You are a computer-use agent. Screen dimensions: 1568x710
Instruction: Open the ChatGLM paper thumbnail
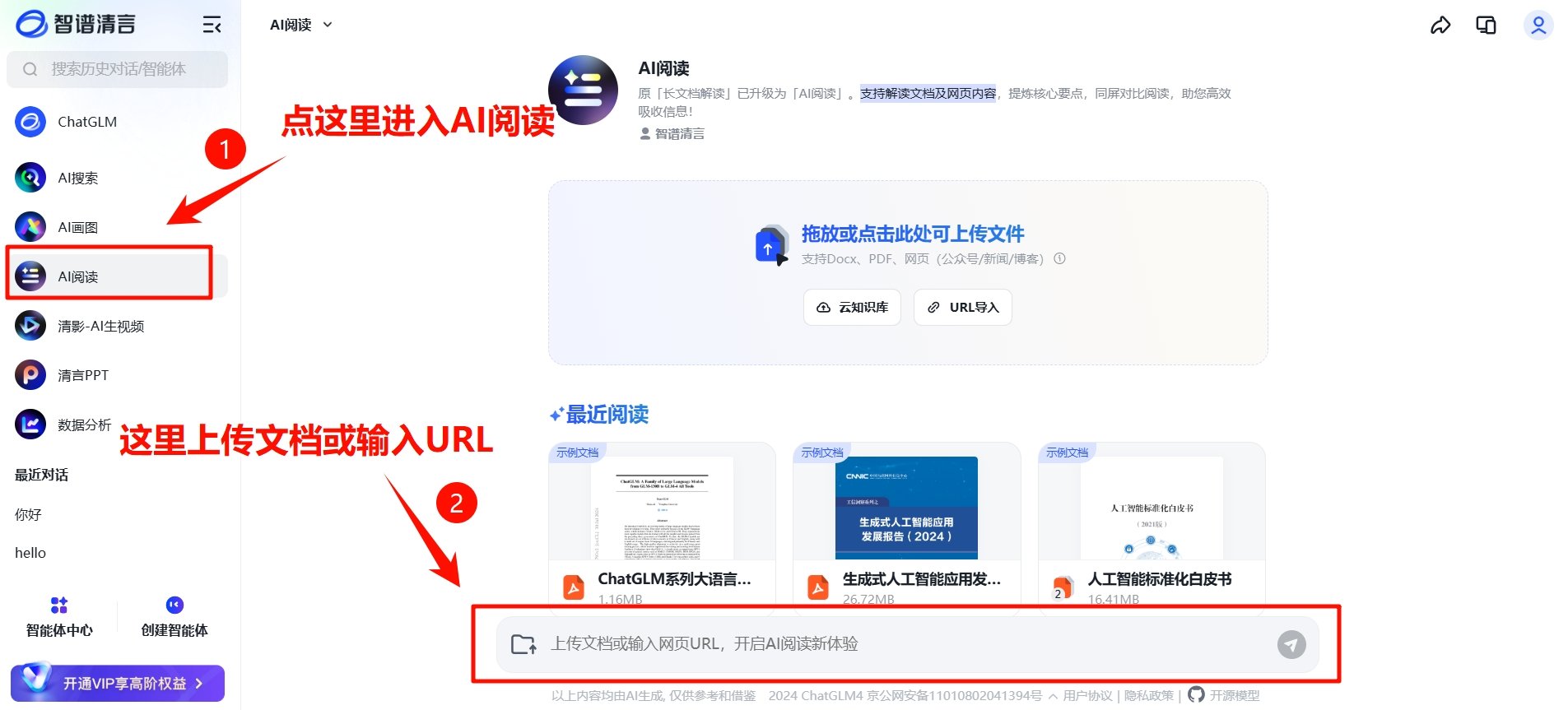click(662, 508)
